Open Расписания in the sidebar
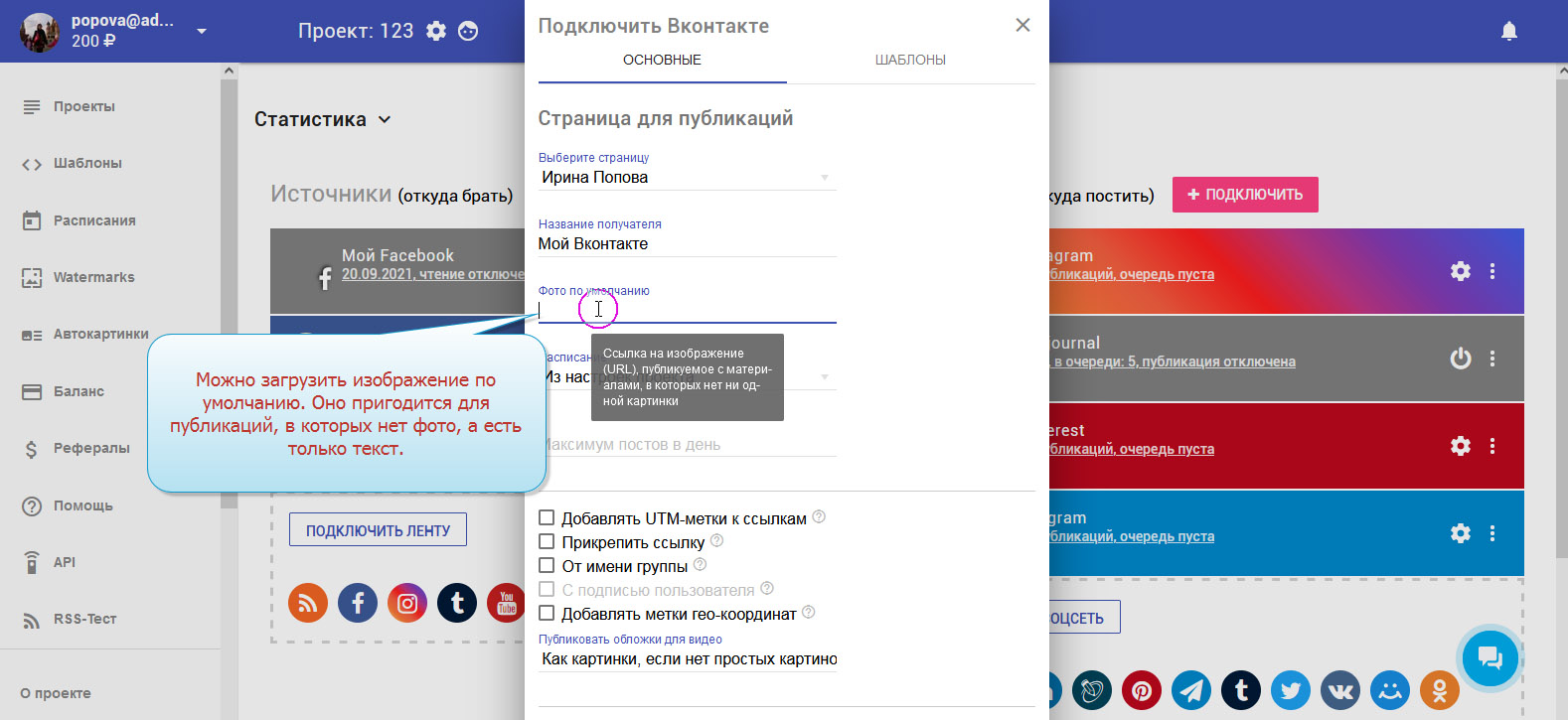This screenshot has height=720, width=1568. coord(93,220)
